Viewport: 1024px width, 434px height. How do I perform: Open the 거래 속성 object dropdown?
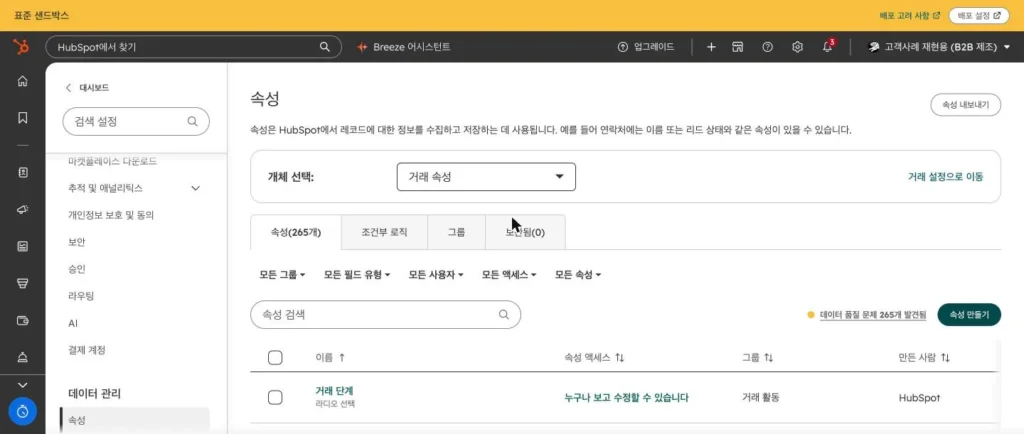(x=486, y=177)
